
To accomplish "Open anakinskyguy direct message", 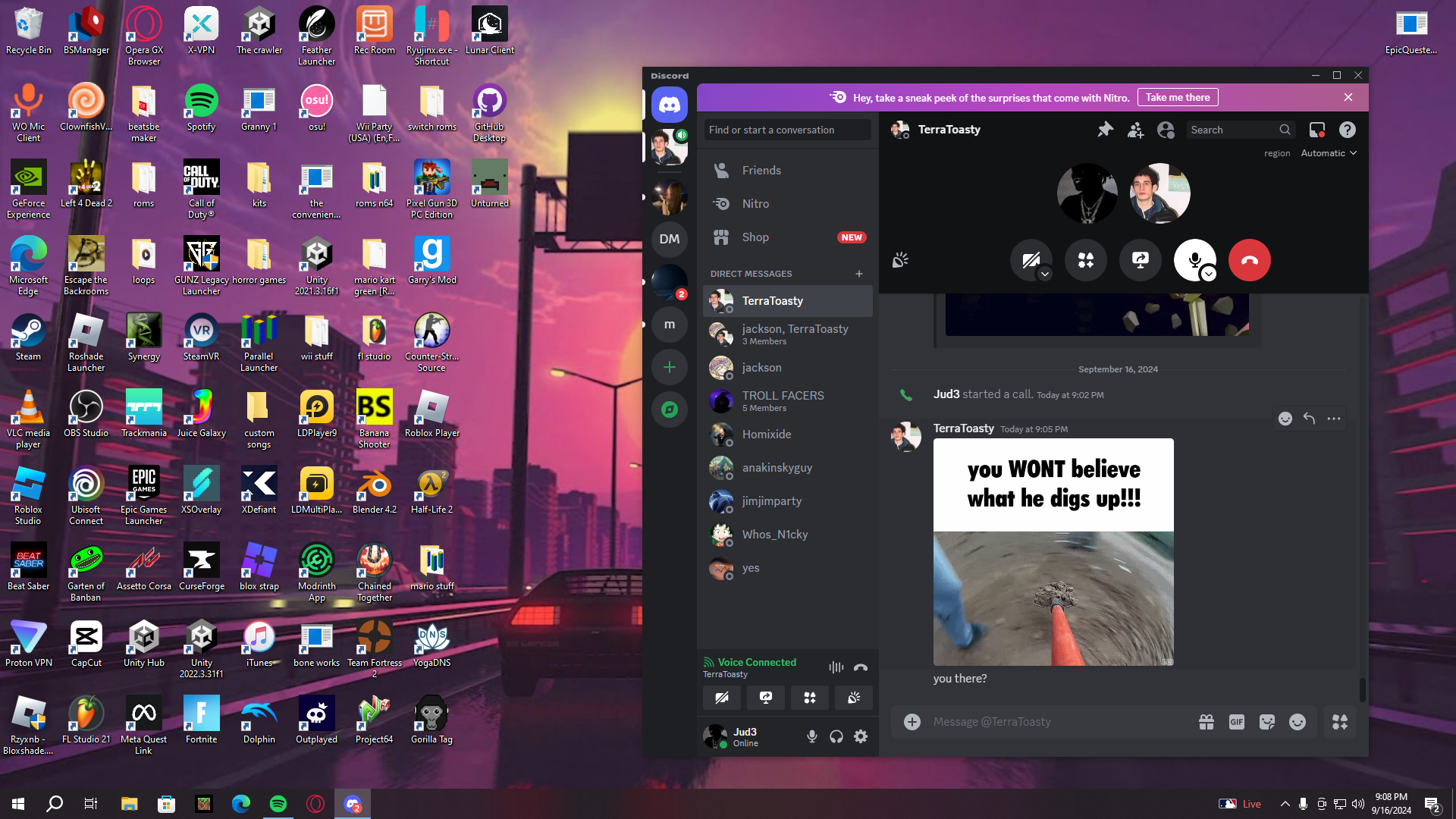I will click(787, 468).
